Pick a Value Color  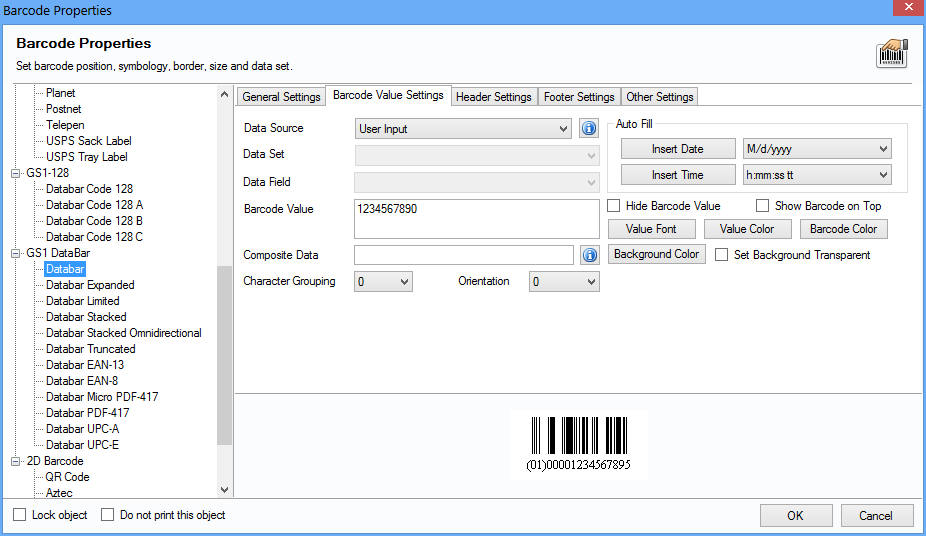[747, 229]
